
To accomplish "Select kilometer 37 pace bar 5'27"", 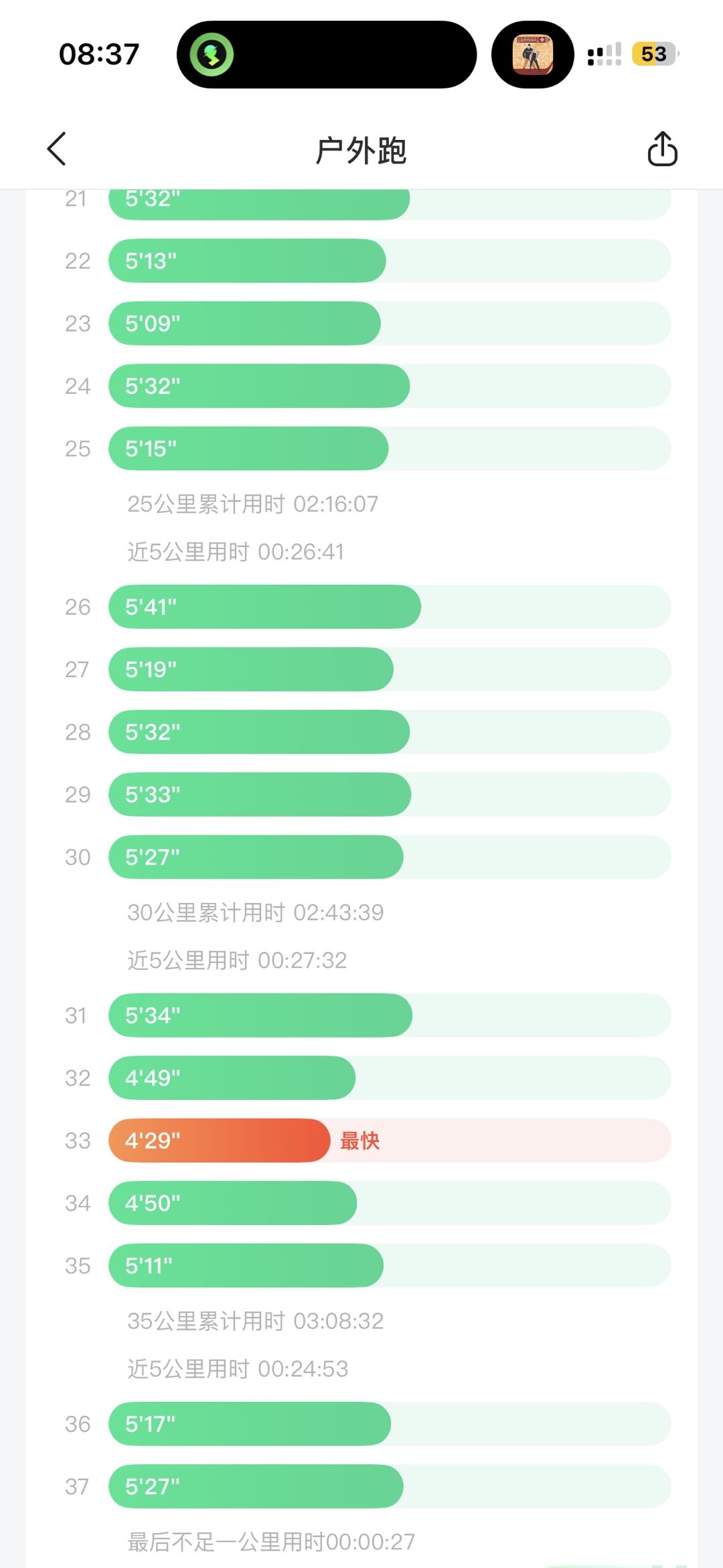I will pos(256,1486).
